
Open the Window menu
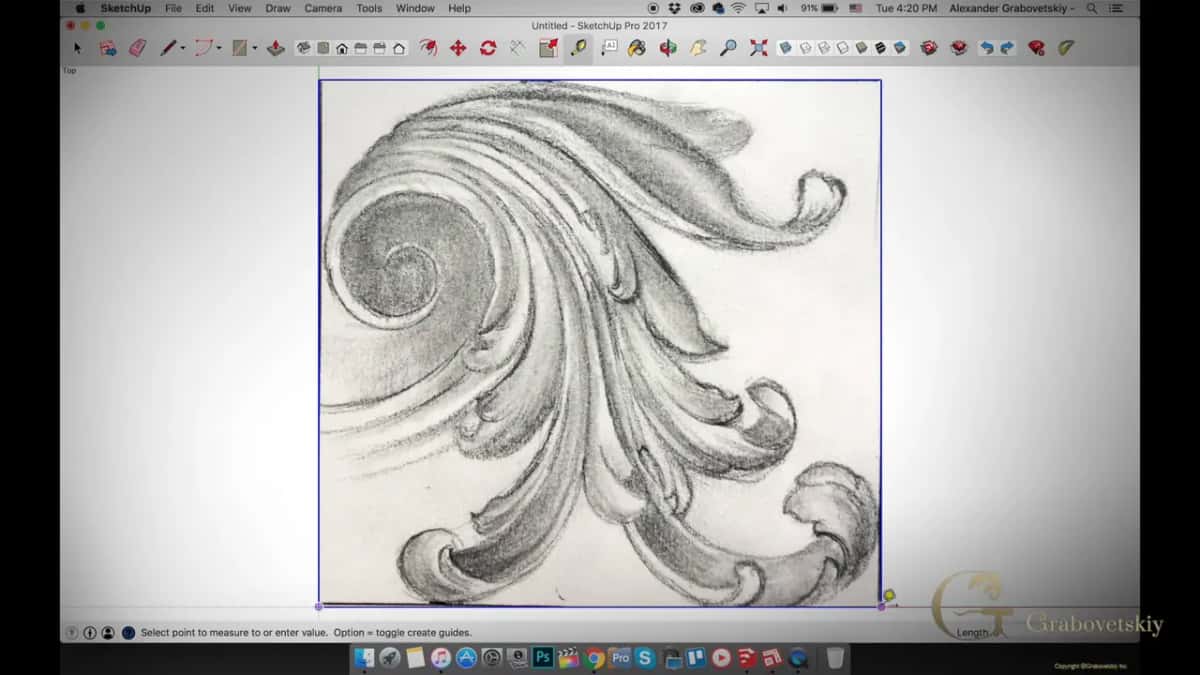click(x=415, y=8)
